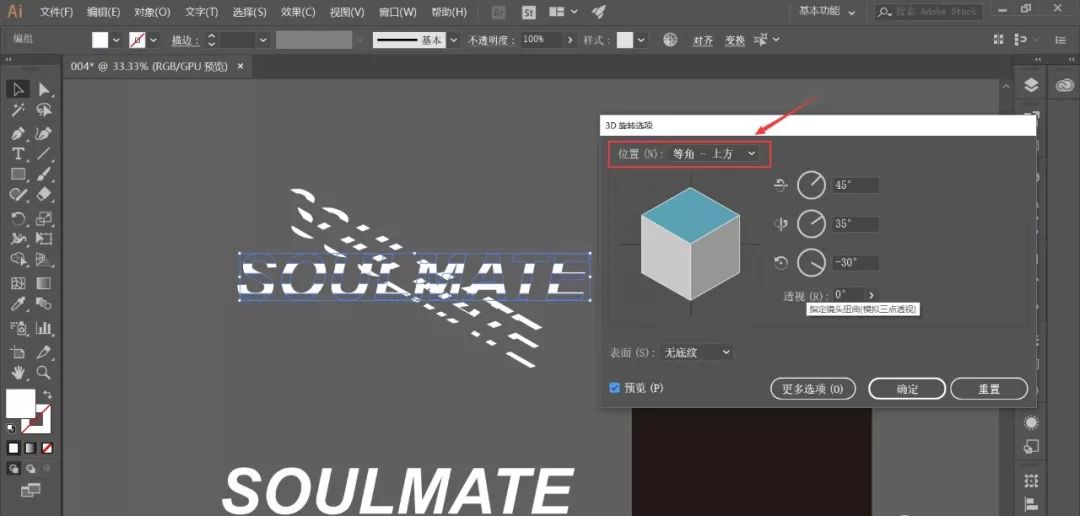This screenshot has height=516, width=1080.
Task: Swap fill and stroke colors arrow
Action: click(47, 396)
